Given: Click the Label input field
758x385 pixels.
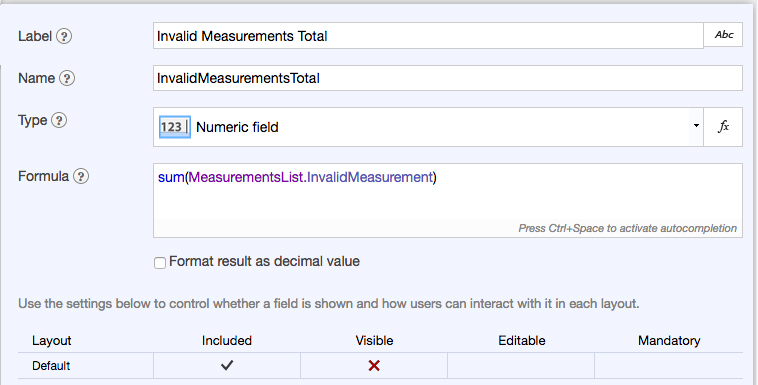Looking at the screenshot, I should point(428,36).
